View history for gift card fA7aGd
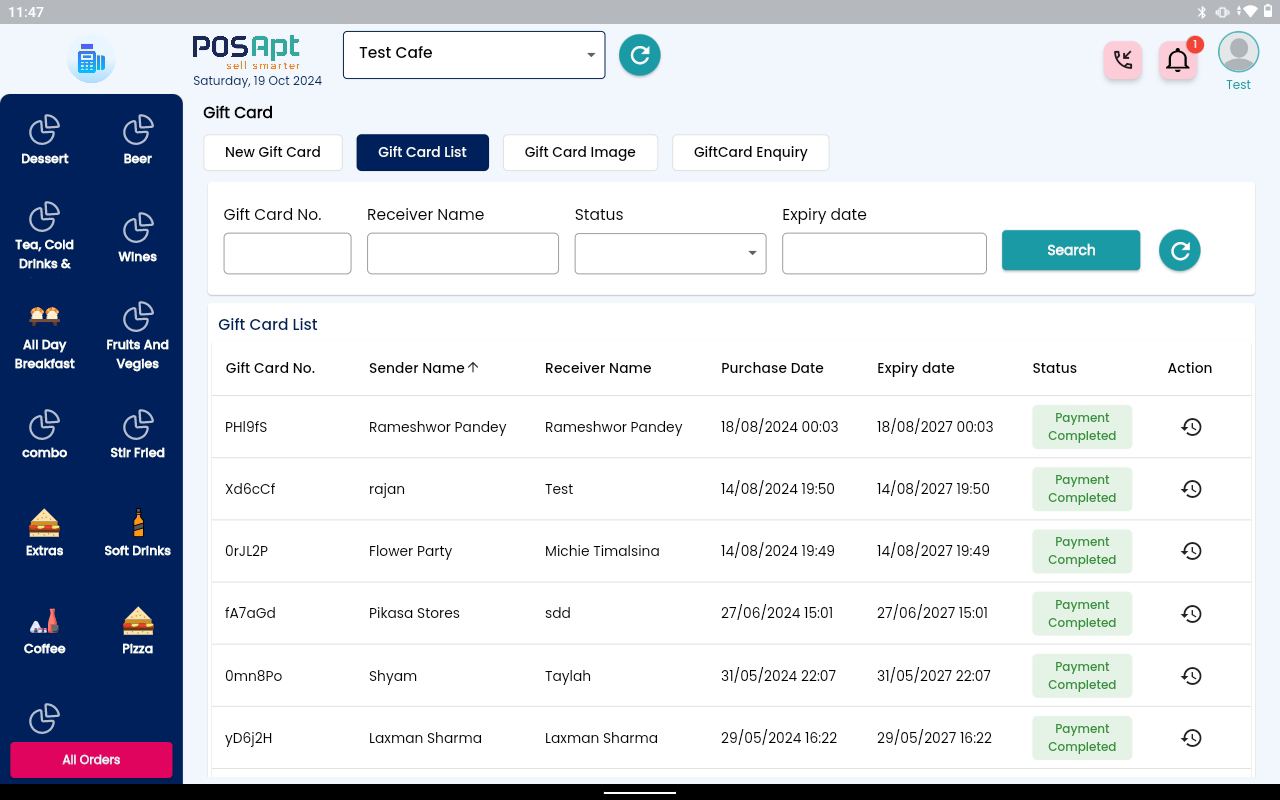The height and width of the screenshot is (800, 1280). [x=1191, y=614]
